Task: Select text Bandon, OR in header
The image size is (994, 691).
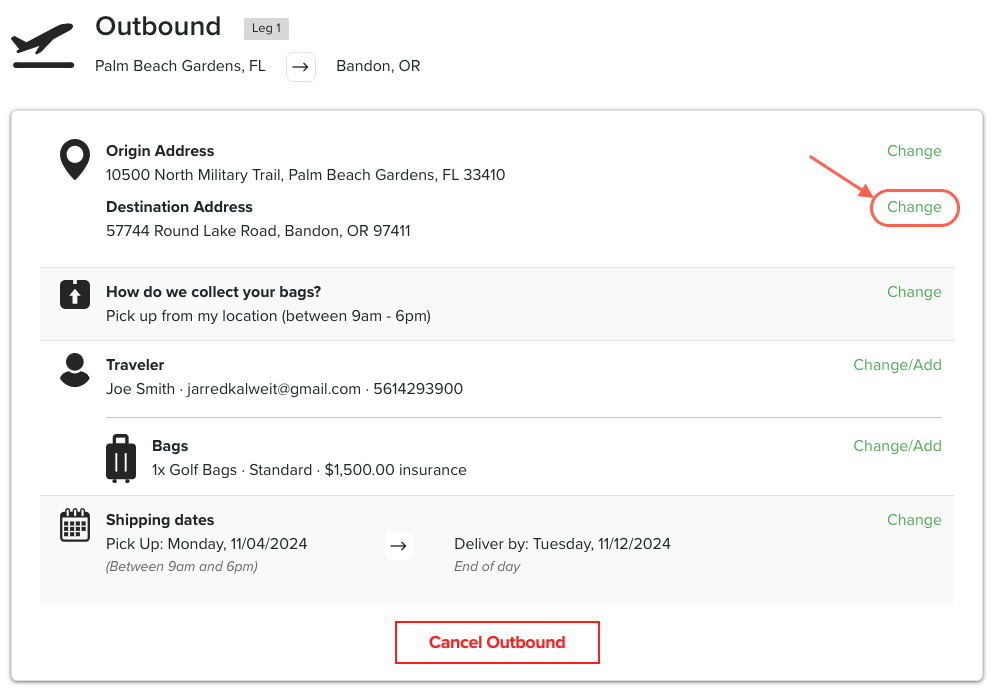Action: tap(378, 66)
